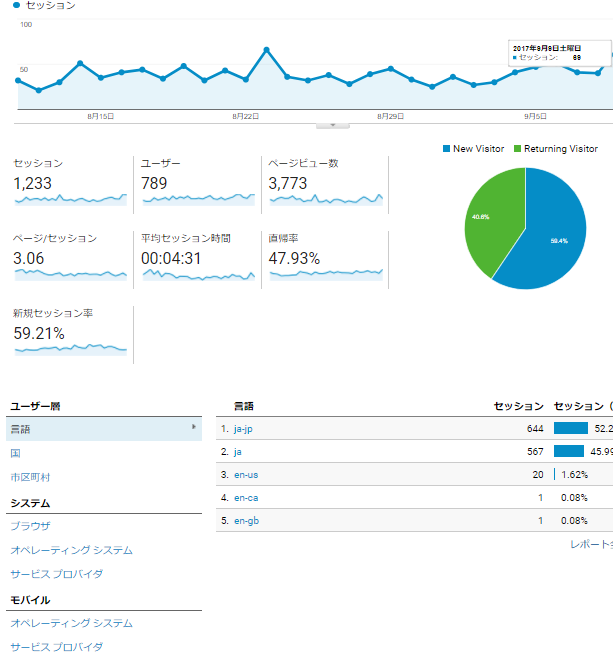Click the 644 sessions value for ja-jp

coord(535,429)
